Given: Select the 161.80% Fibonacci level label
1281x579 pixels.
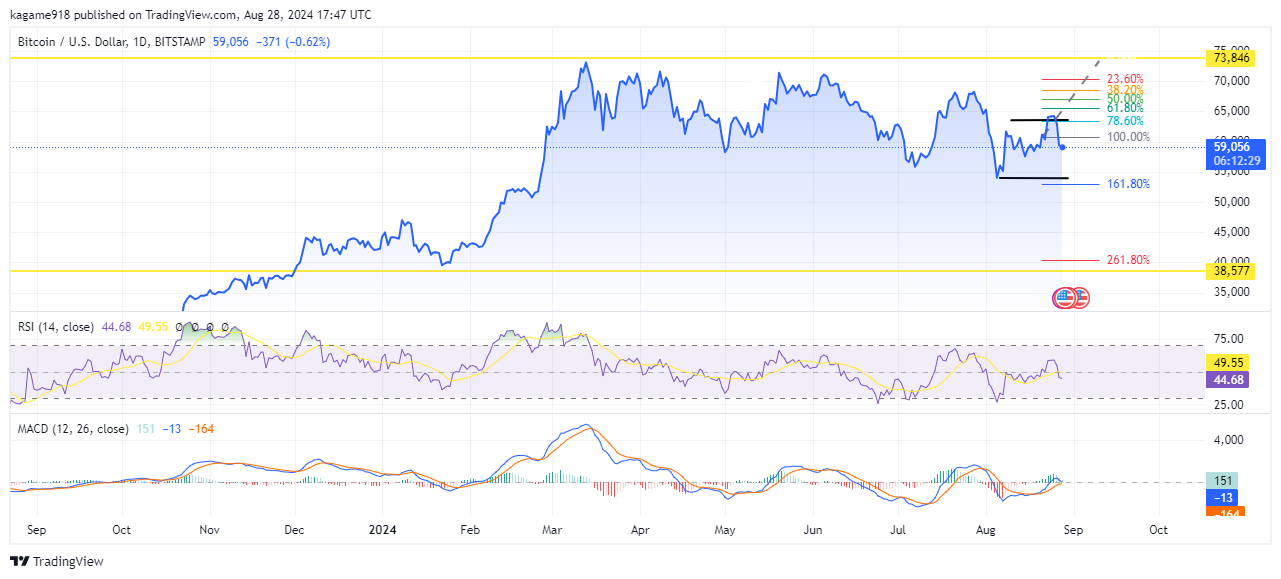Looking at the screenshot, I should click(x=1128, y=184).
